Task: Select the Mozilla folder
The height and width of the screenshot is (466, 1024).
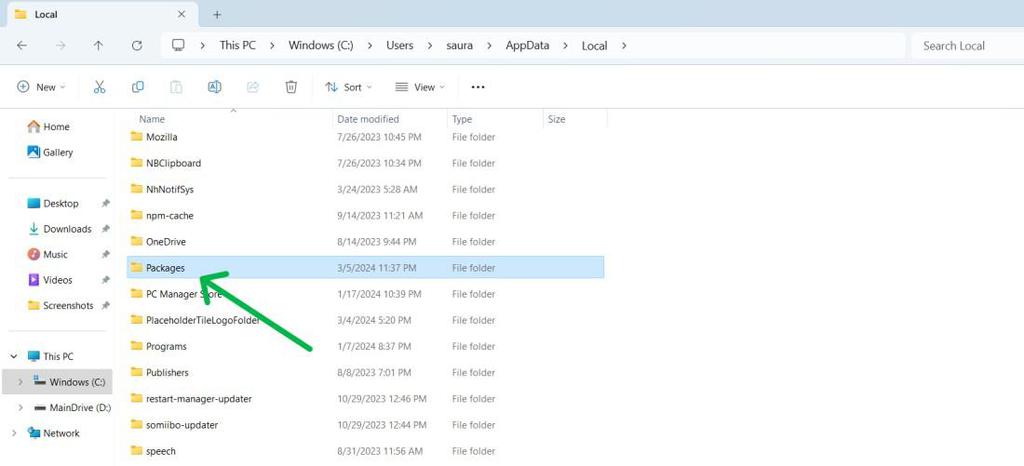Action: 366,137
